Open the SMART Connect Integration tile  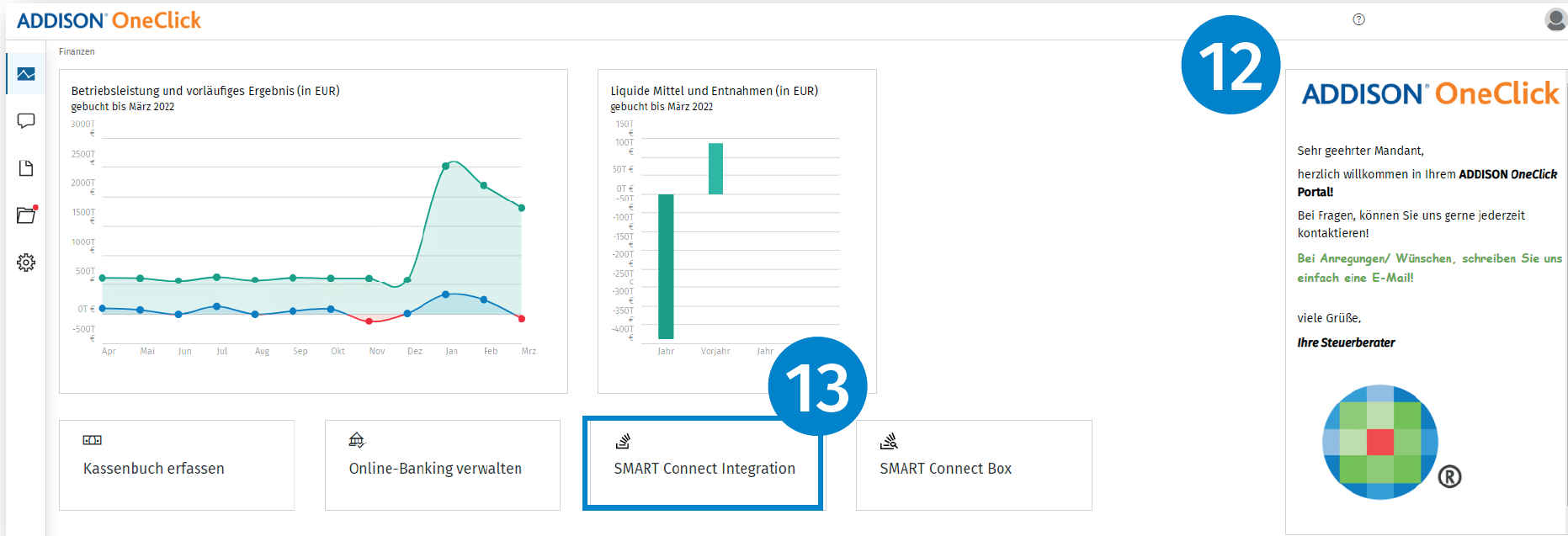coord(703,464)
